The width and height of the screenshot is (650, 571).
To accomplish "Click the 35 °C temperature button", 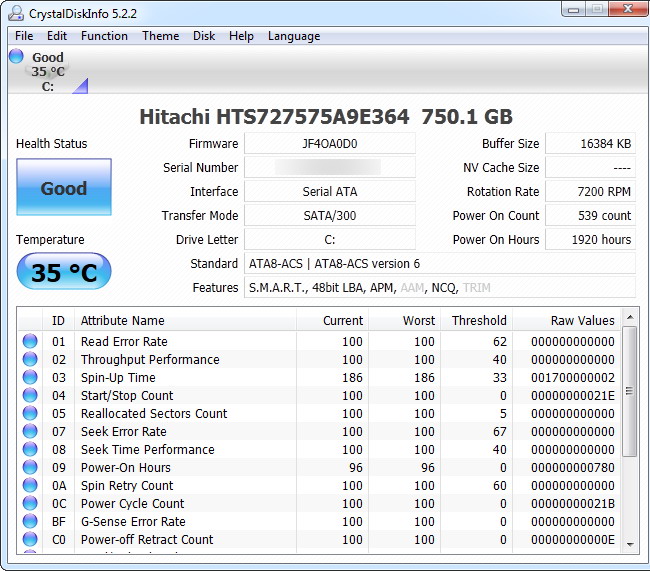I will [x=64, y=272].
